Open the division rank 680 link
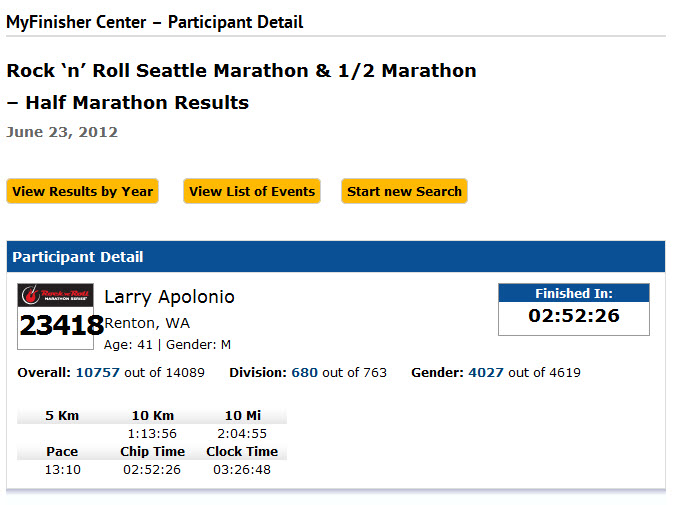This screenshot has height=505, width=673. 304,372
